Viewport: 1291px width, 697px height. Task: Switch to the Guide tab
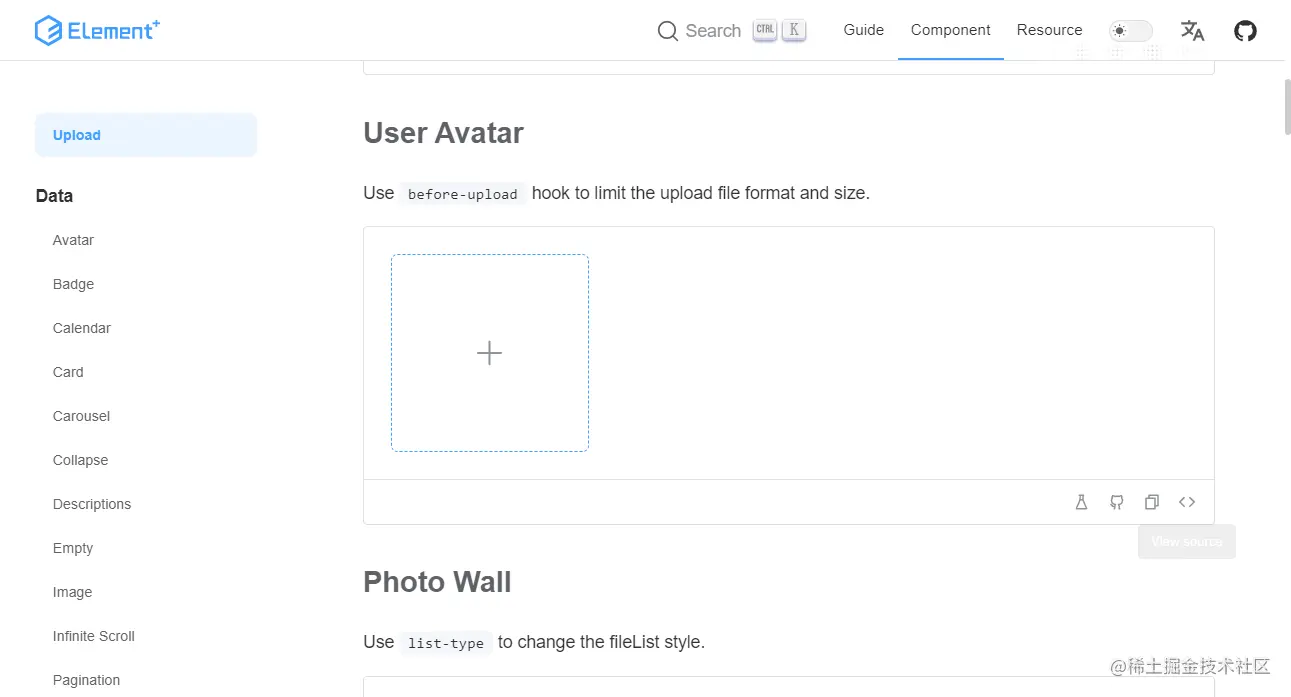pyautogui.click(x=863, y=30)
